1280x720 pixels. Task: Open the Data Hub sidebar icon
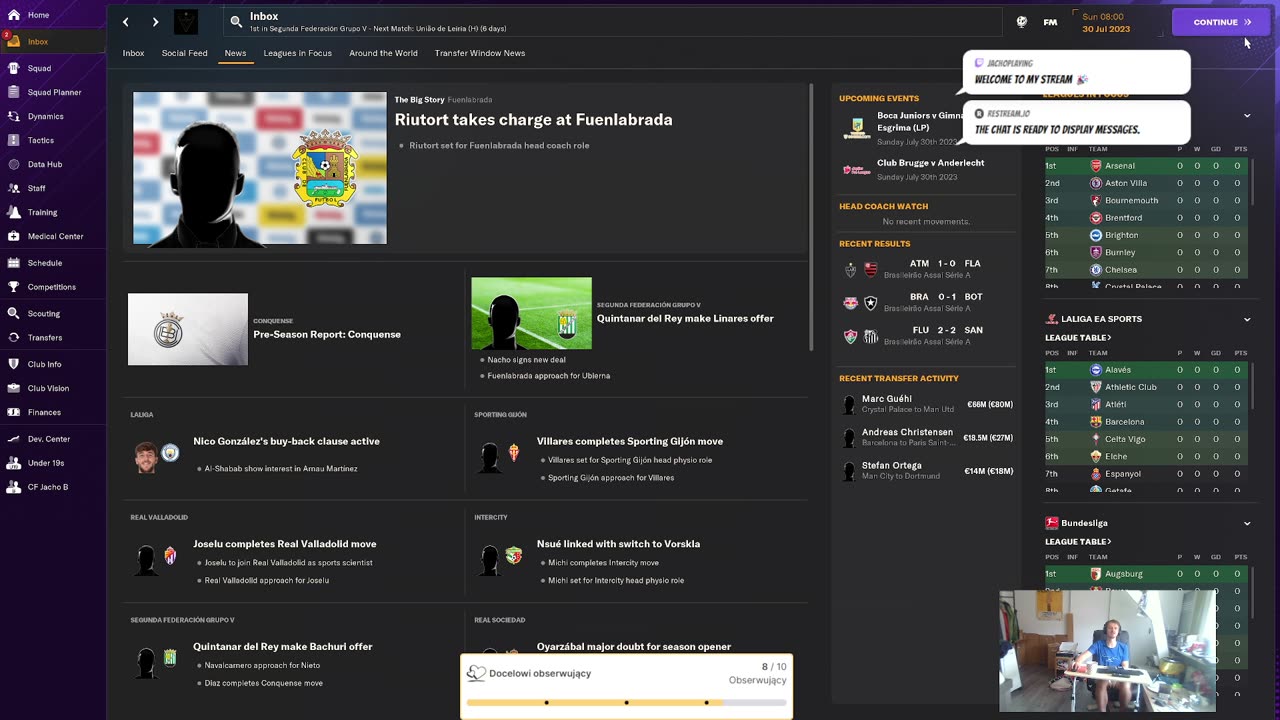[x=14, y=164]
